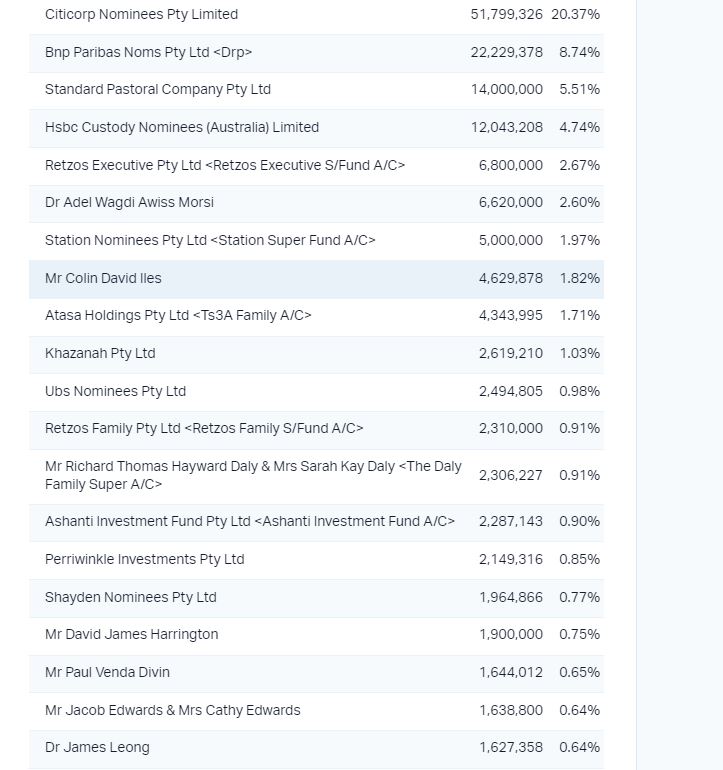Select Standard Pastoral Company Pty Ltd entry
Image resolution: width=723 pixels, height=770 pixels.
tap(316, 89)
